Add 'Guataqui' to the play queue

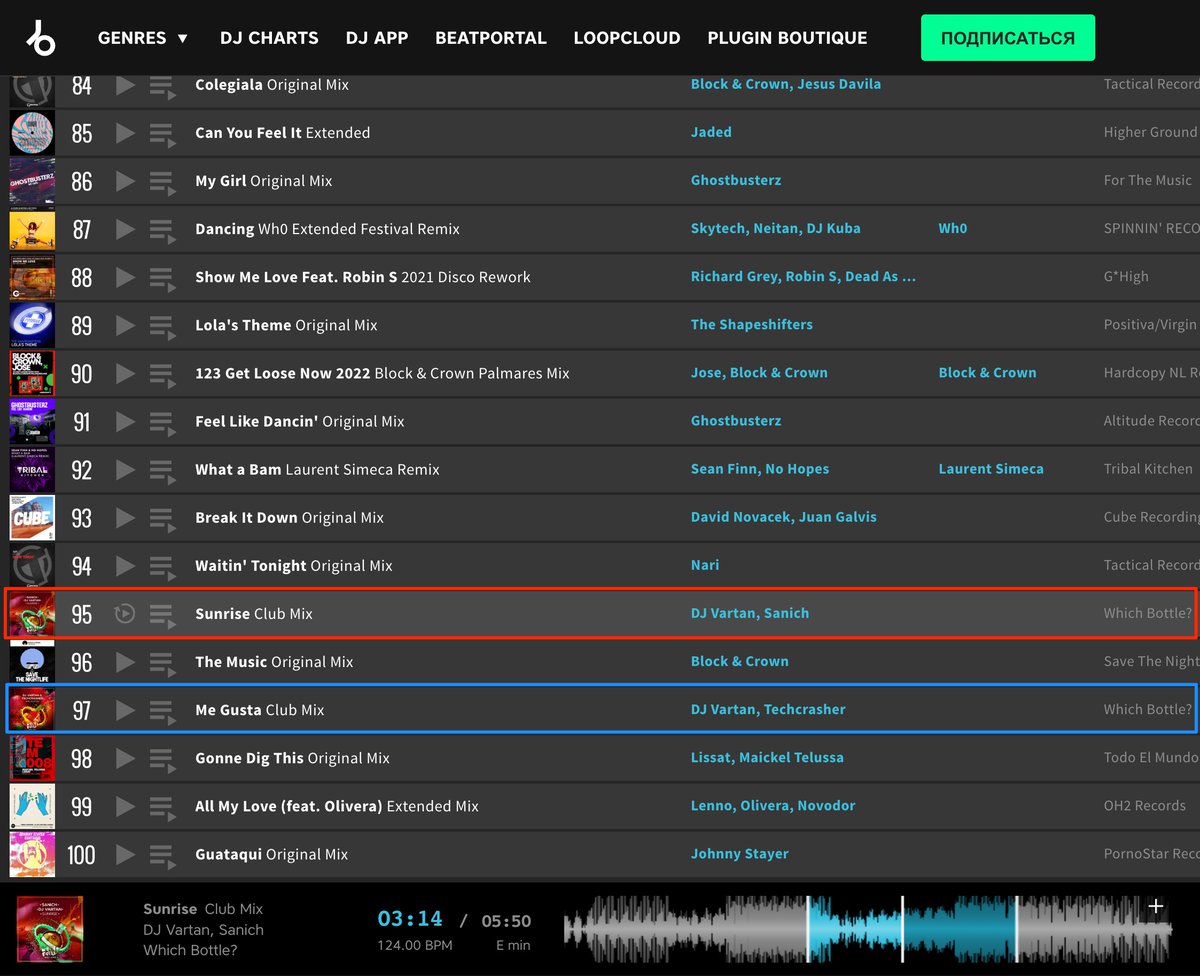[x=162, y=854]
